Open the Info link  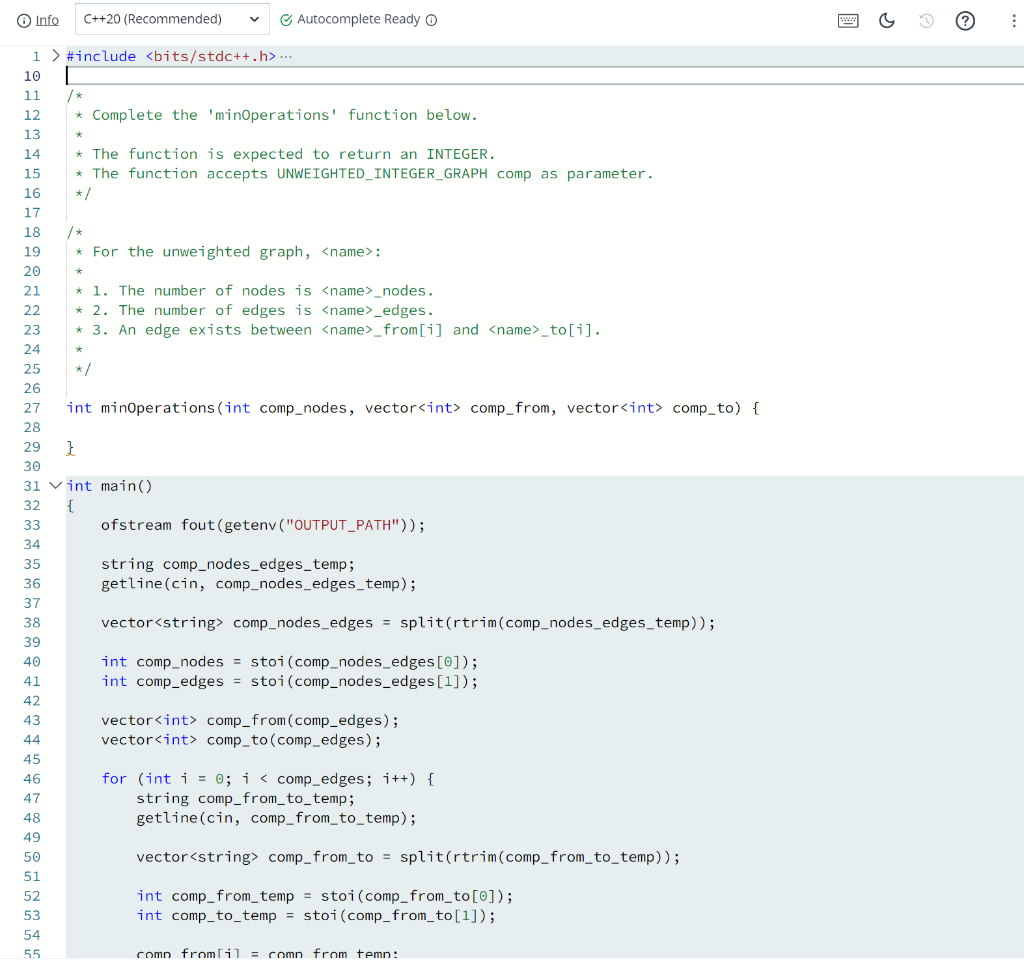47,19
